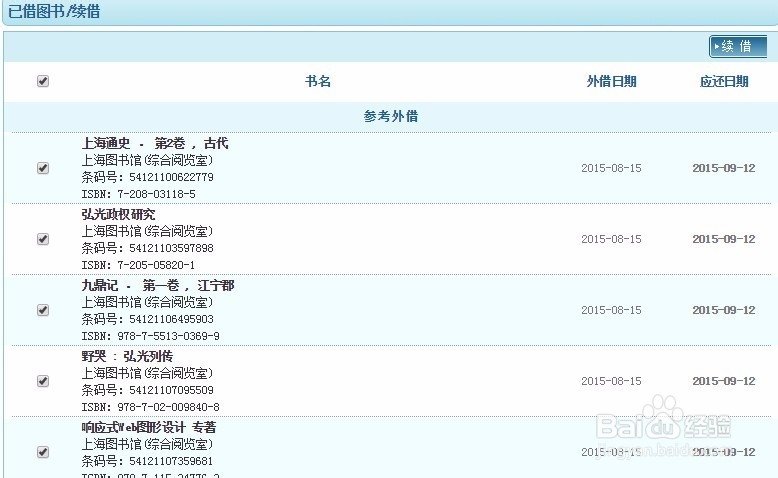Open the title 弘光政权研究
This screenshot has width=778, height=478.
[119, 214]
